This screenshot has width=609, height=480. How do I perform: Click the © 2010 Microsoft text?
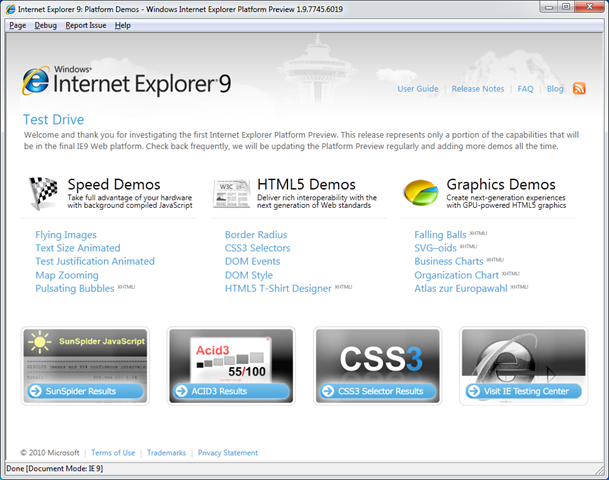[50, 453]
